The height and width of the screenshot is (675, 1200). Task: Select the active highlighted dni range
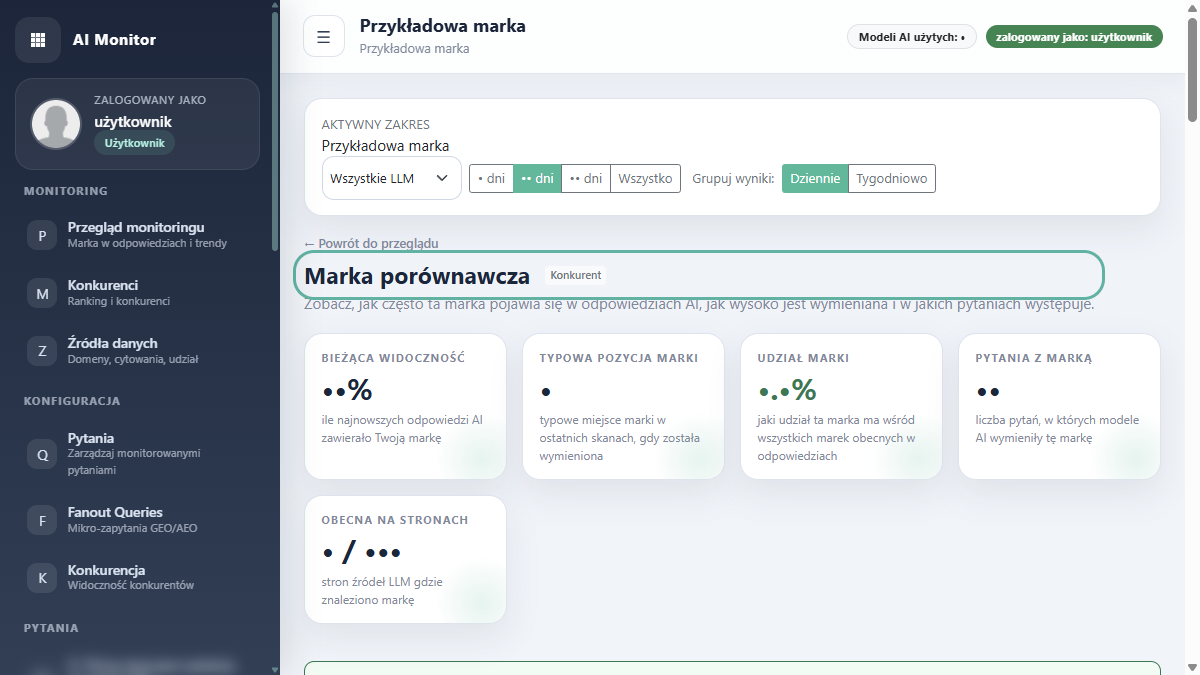(x=537, y=179)
